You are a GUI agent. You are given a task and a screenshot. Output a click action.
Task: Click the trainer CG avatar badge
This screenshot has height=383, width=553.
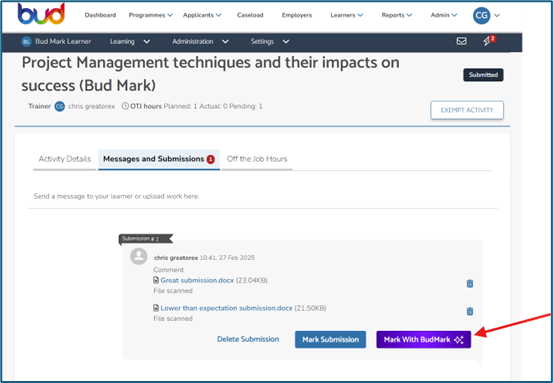pyautogui.click(x=60, y=106)
